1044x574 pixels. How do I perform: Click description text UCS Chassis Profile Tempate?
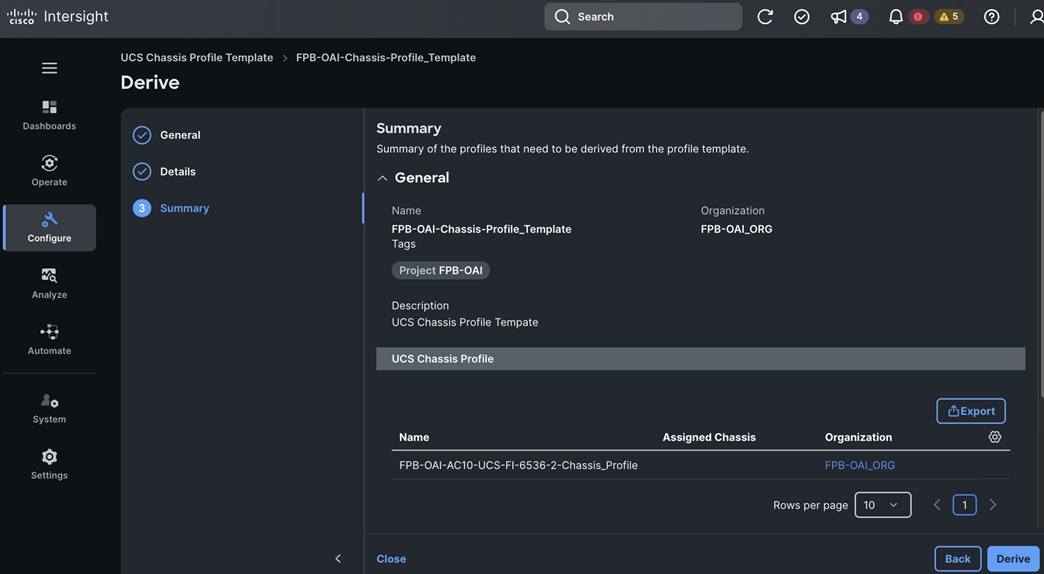pos(465,322)
